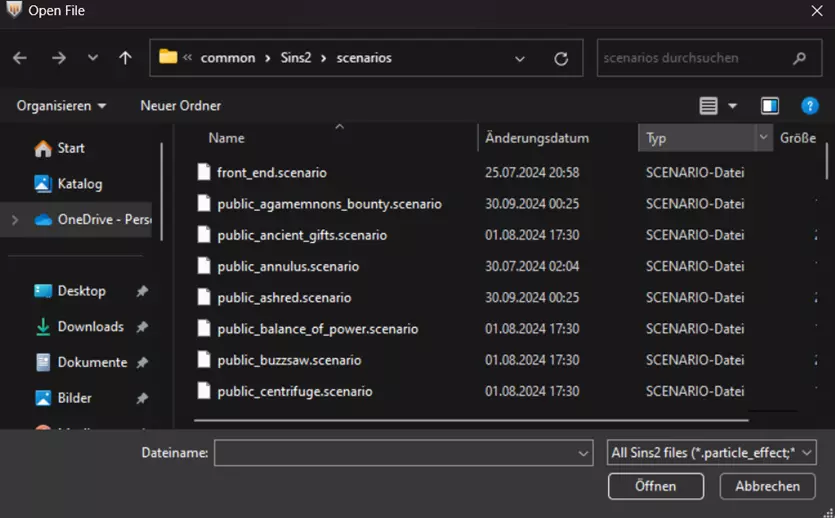Click Neuer Ordner in the toolbar
The height and width of the screenshot is (518, 835).
[180, 106]
